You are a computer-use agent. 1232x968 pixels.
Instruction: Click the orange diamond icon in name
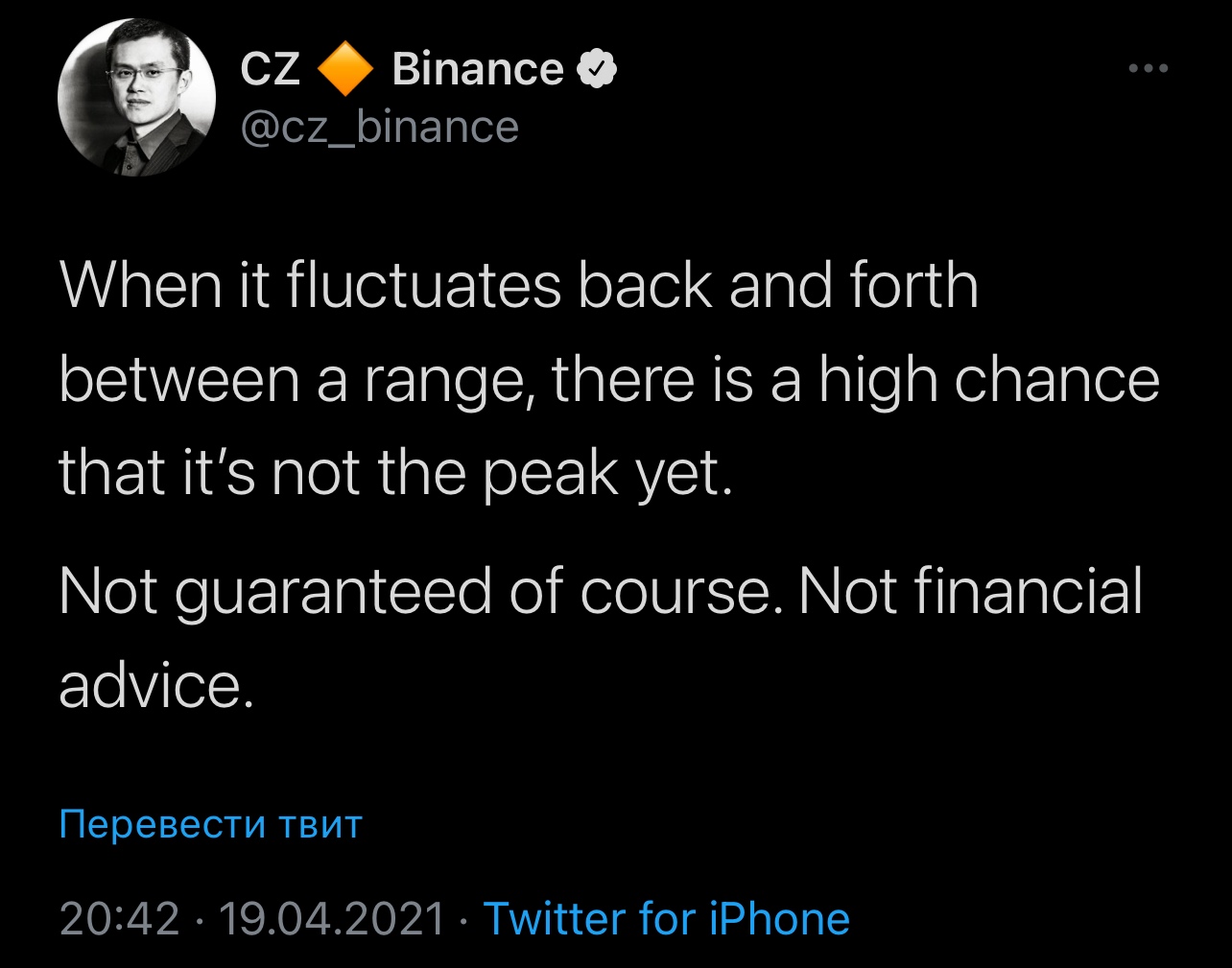(x=345, y=70)
